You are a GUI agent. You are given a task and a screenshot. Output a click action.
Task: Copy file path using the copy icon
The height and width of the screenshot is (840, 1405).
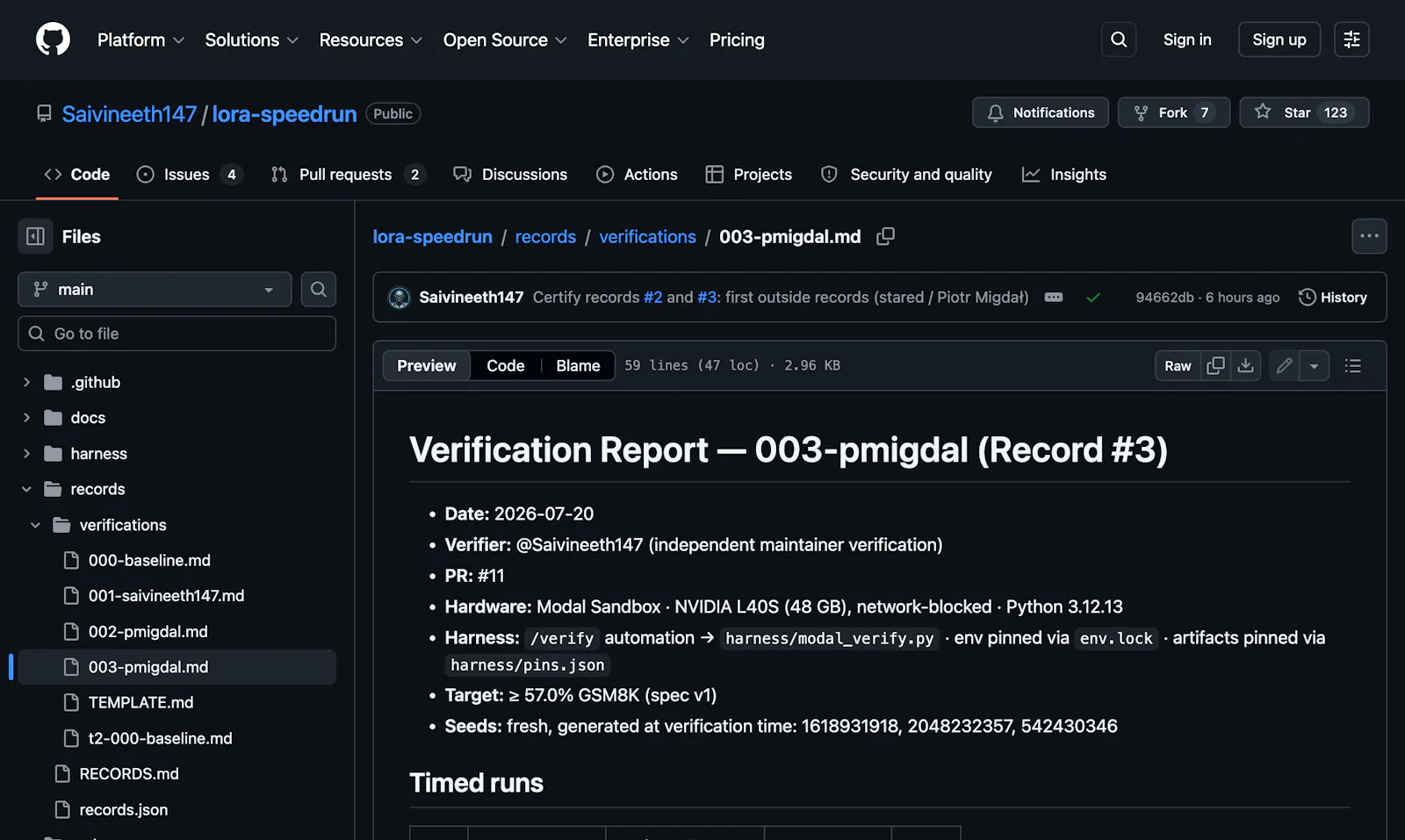885,236
